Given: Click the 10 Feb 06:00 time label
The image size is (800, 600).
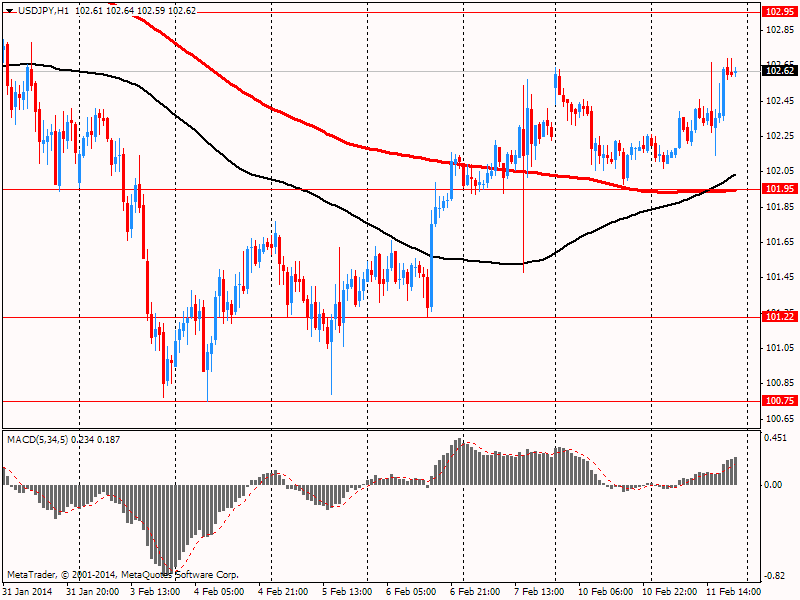Looking at the screenshot, I should point(605,591).
